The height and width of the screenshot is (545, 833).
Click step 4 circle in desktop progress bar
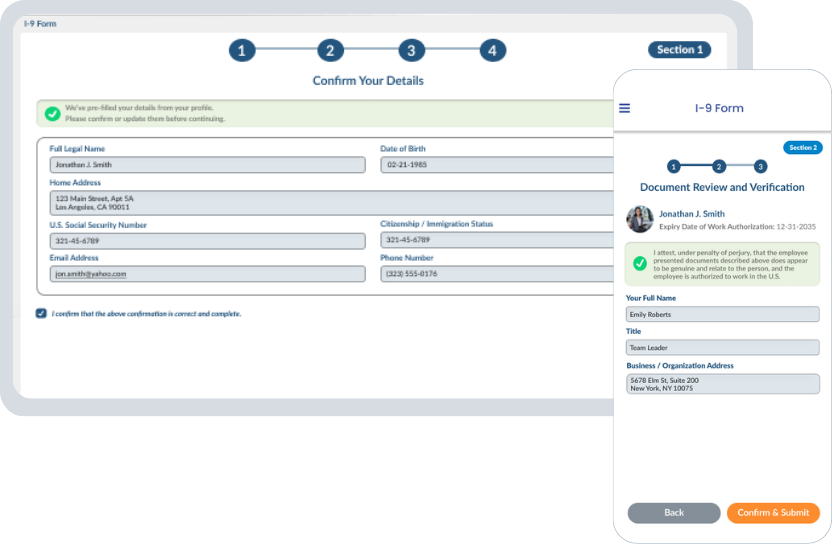492,50
